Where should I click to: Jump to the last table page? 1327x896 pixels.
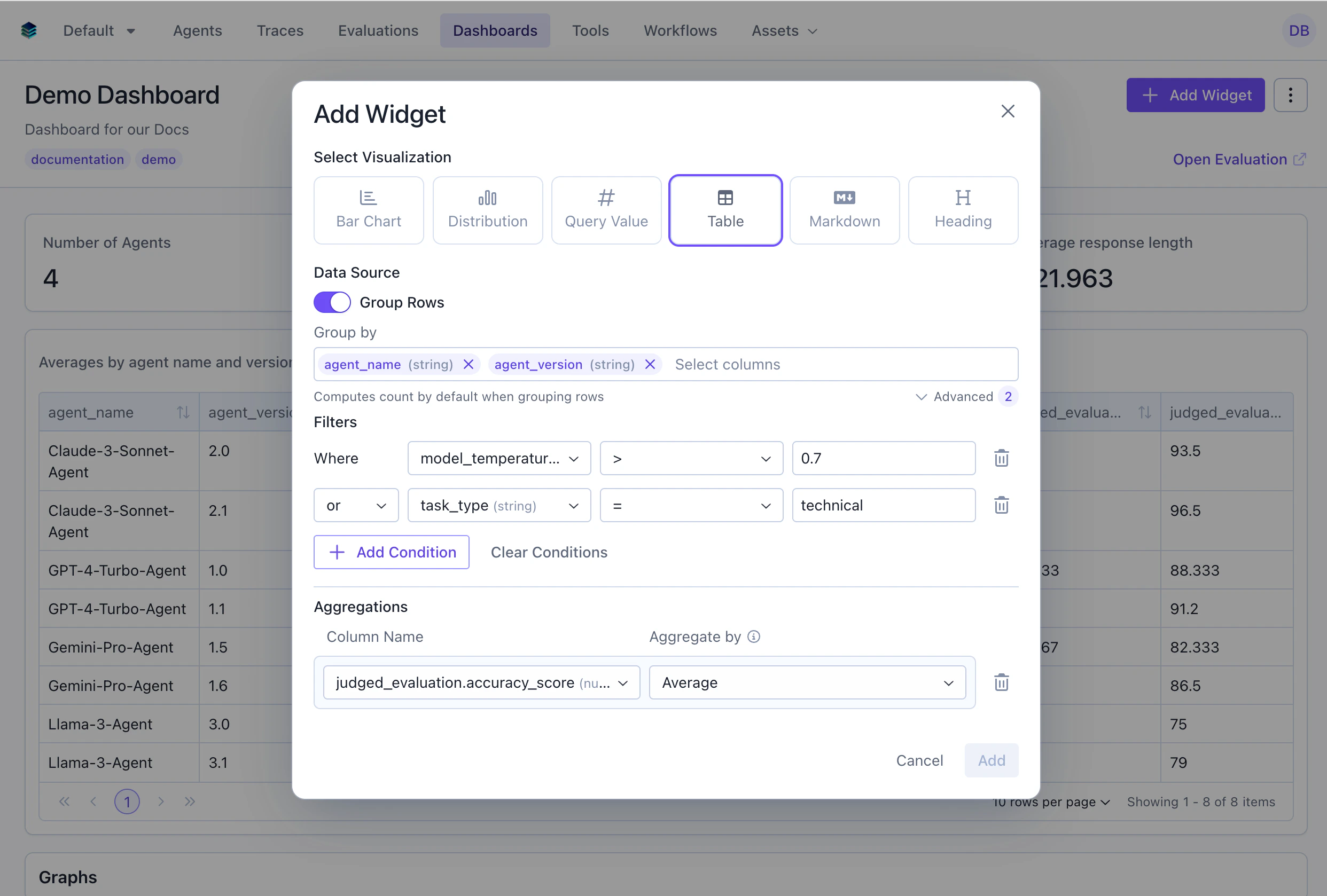click(x=190, y=801)
